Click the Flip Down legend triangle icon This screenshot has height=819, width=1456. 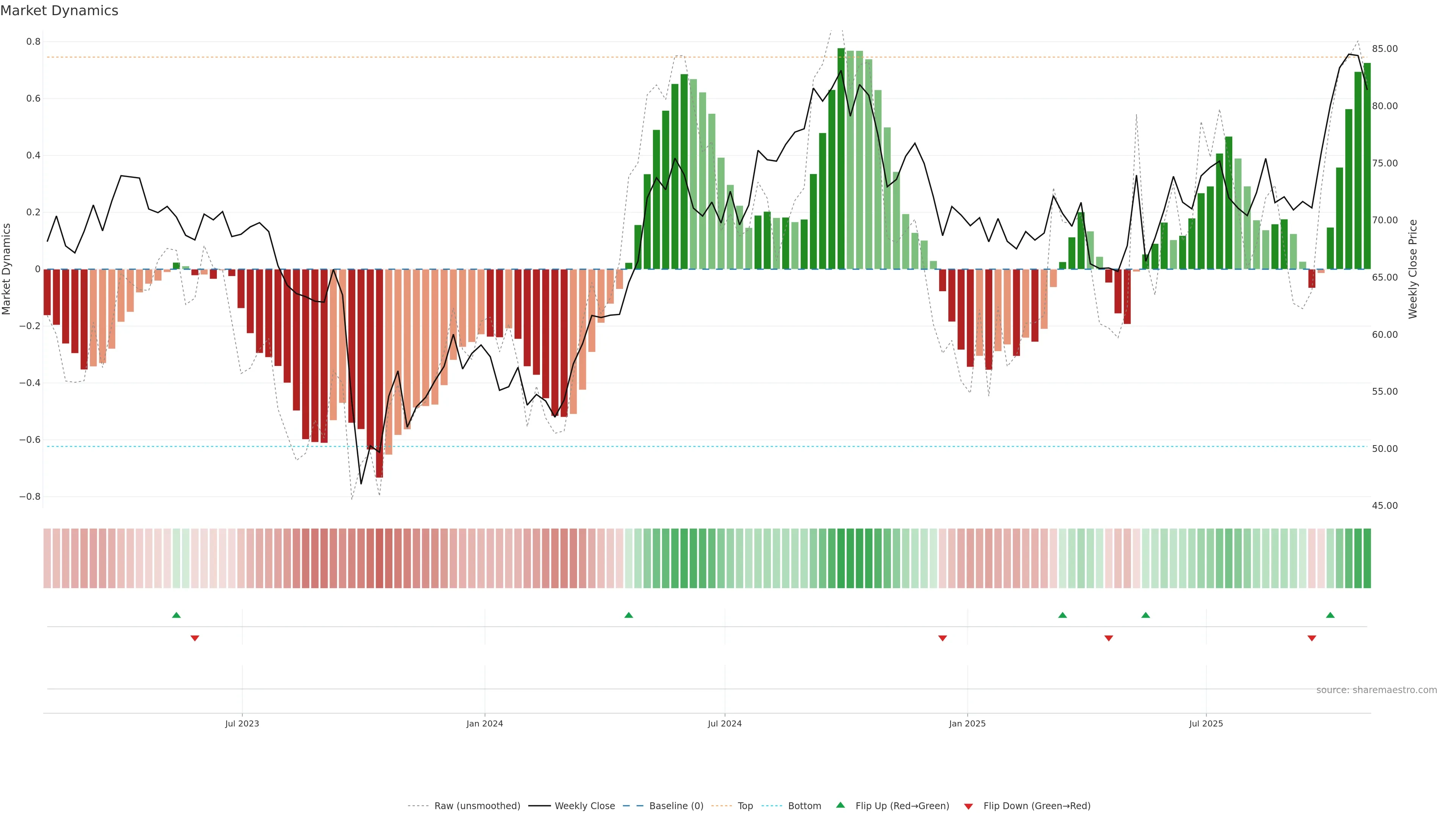(968, 806)
